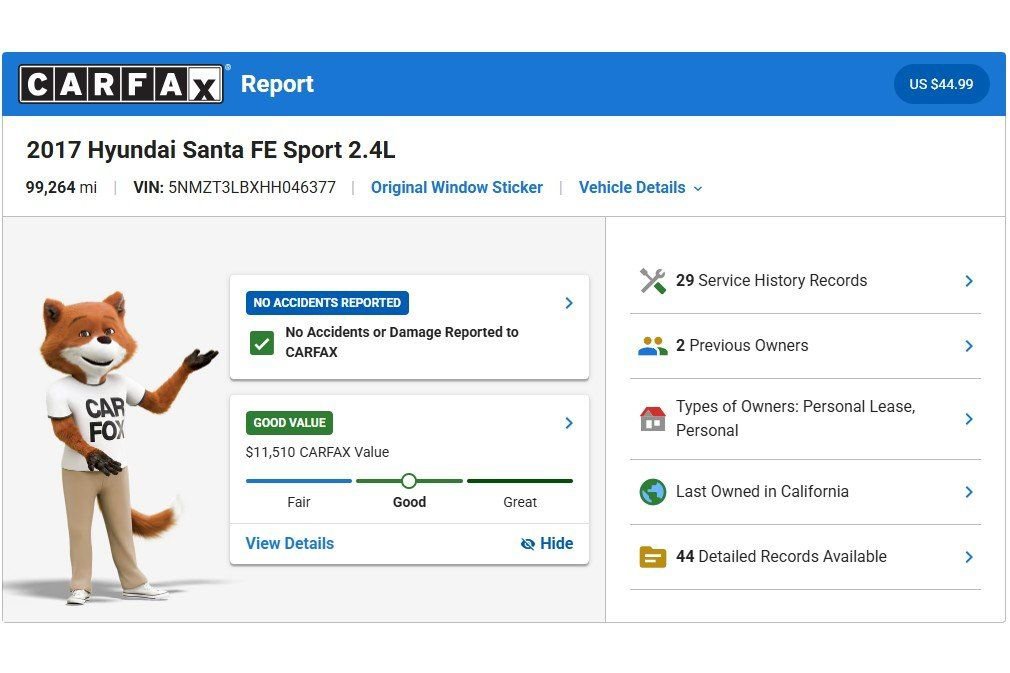Image resolution: width=1010 pixels, height=673 pixels.
Task: Click the value slider Good marker
Action: [x=408, y=480]
